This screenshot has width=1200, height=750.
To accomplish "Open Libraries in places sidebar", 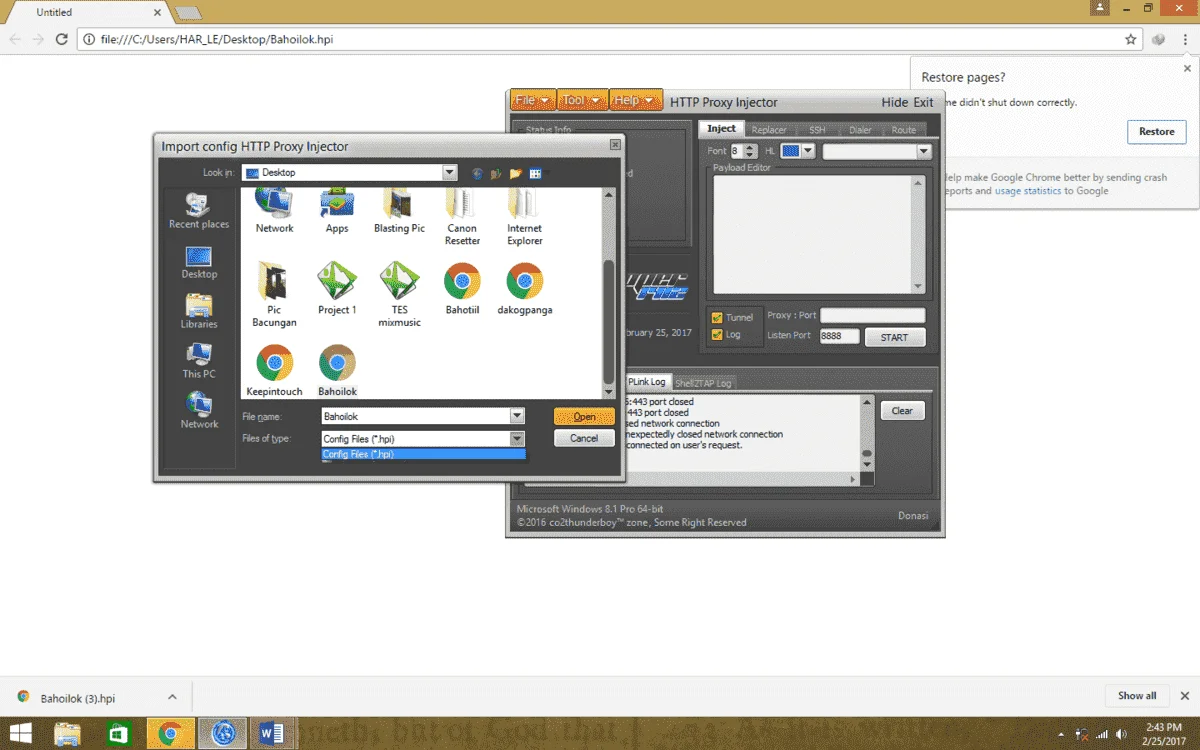I will [x=198, y=311].
